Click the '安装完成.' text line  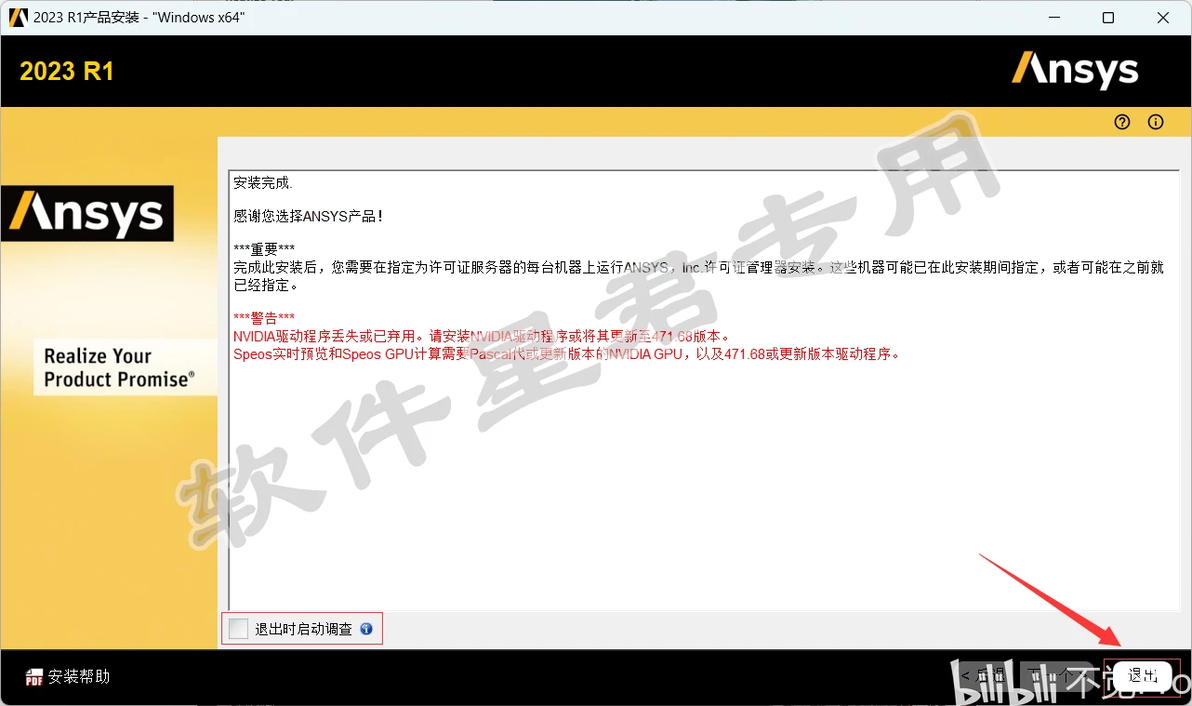point(262,183)
